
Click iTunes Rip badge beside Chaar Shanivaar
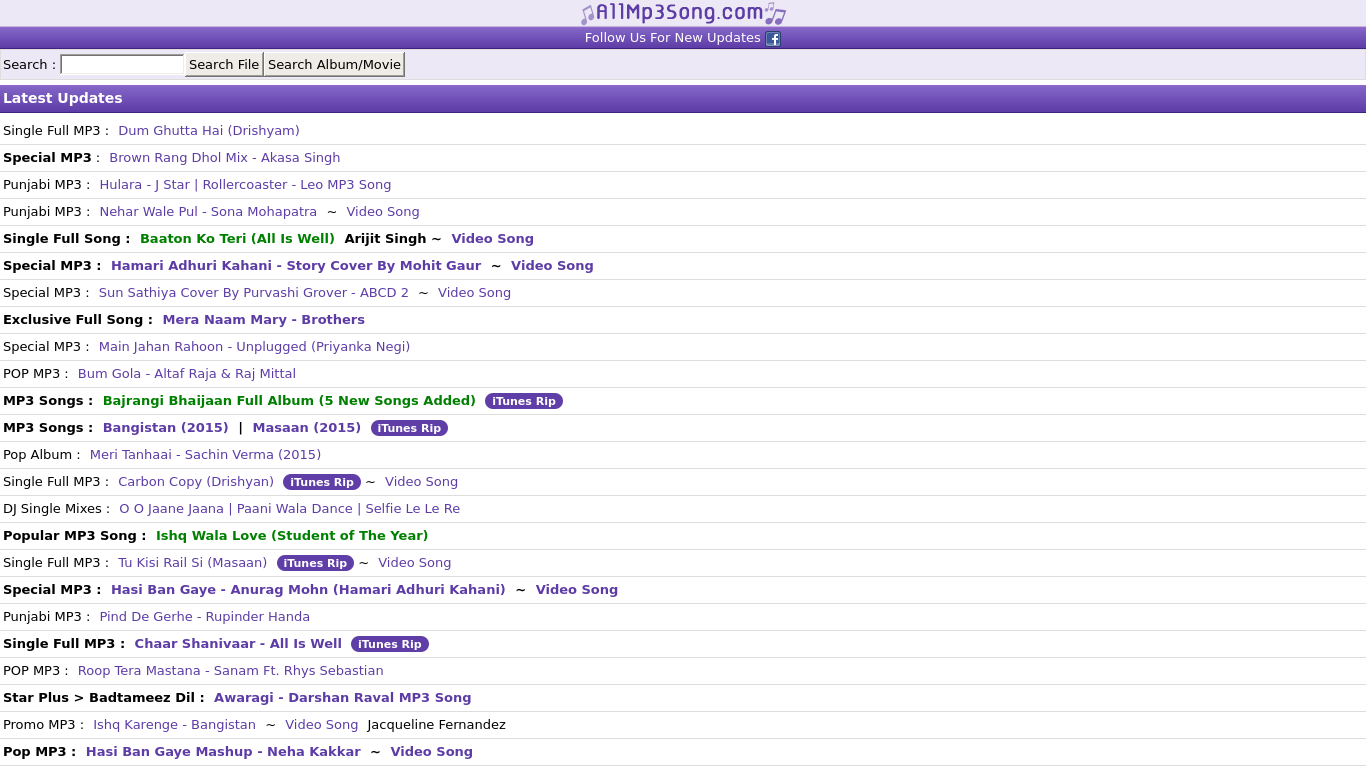pyautogui.click(x=390, y=644)
